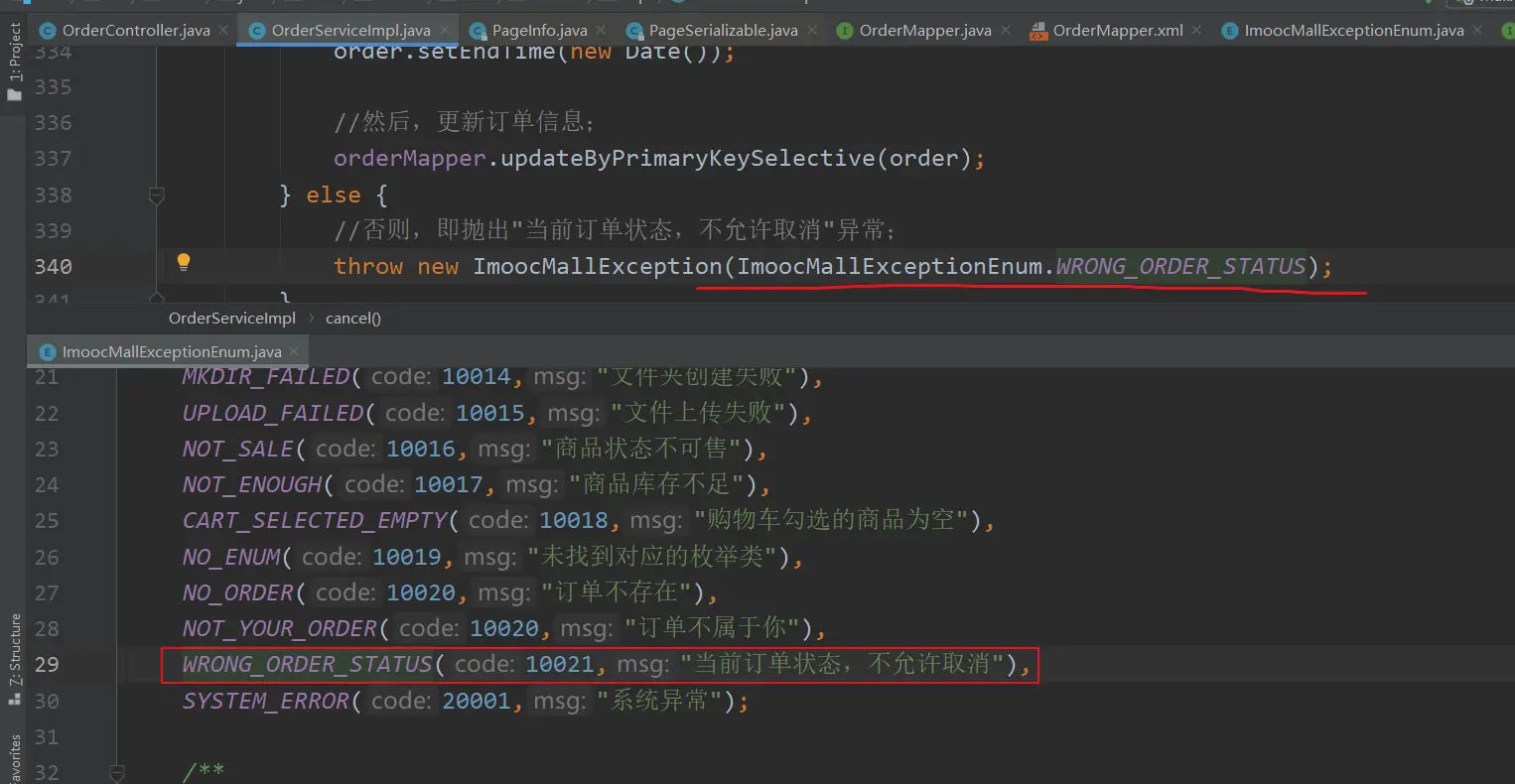The image size is (1515, 784).
Task: Click the cancel() breadcrumb item
Action: 352,319
